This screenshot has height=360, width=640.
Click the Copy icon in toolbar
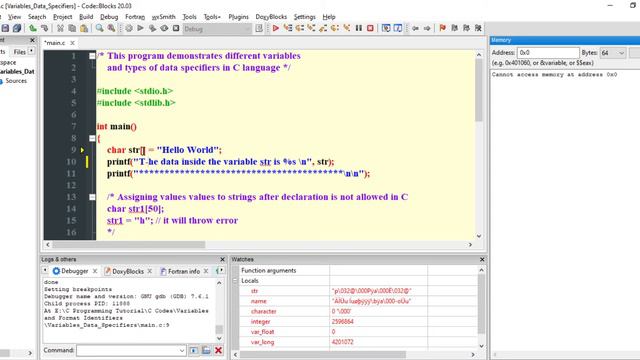coord(72,28)
